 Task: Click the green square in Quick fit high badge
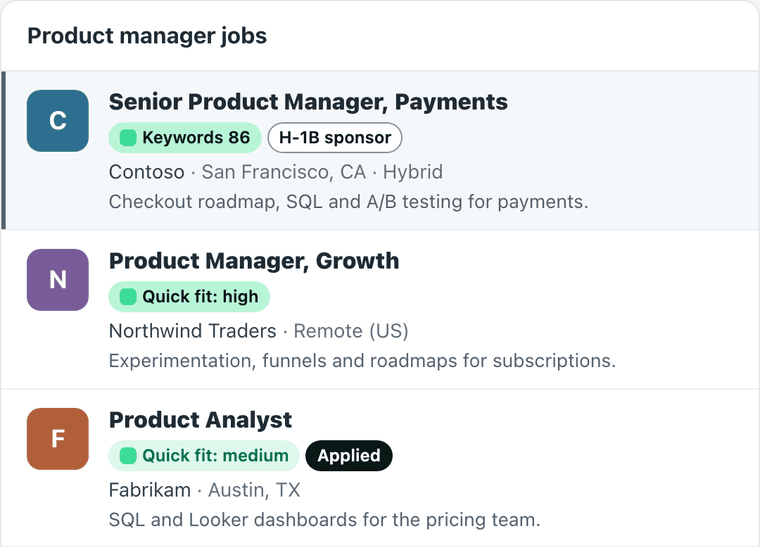coord(128,297)
